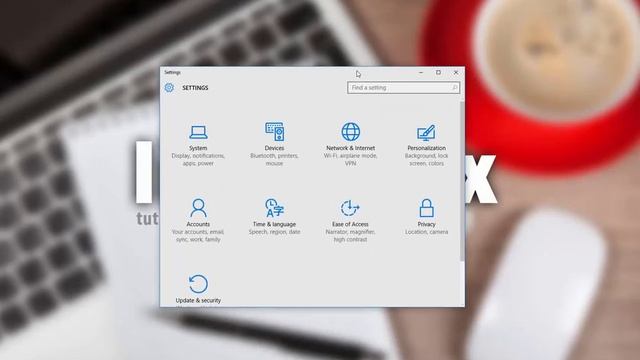640x360 pixels.
Task: Click the 'Devices' label text
Action: click(274, 148)
